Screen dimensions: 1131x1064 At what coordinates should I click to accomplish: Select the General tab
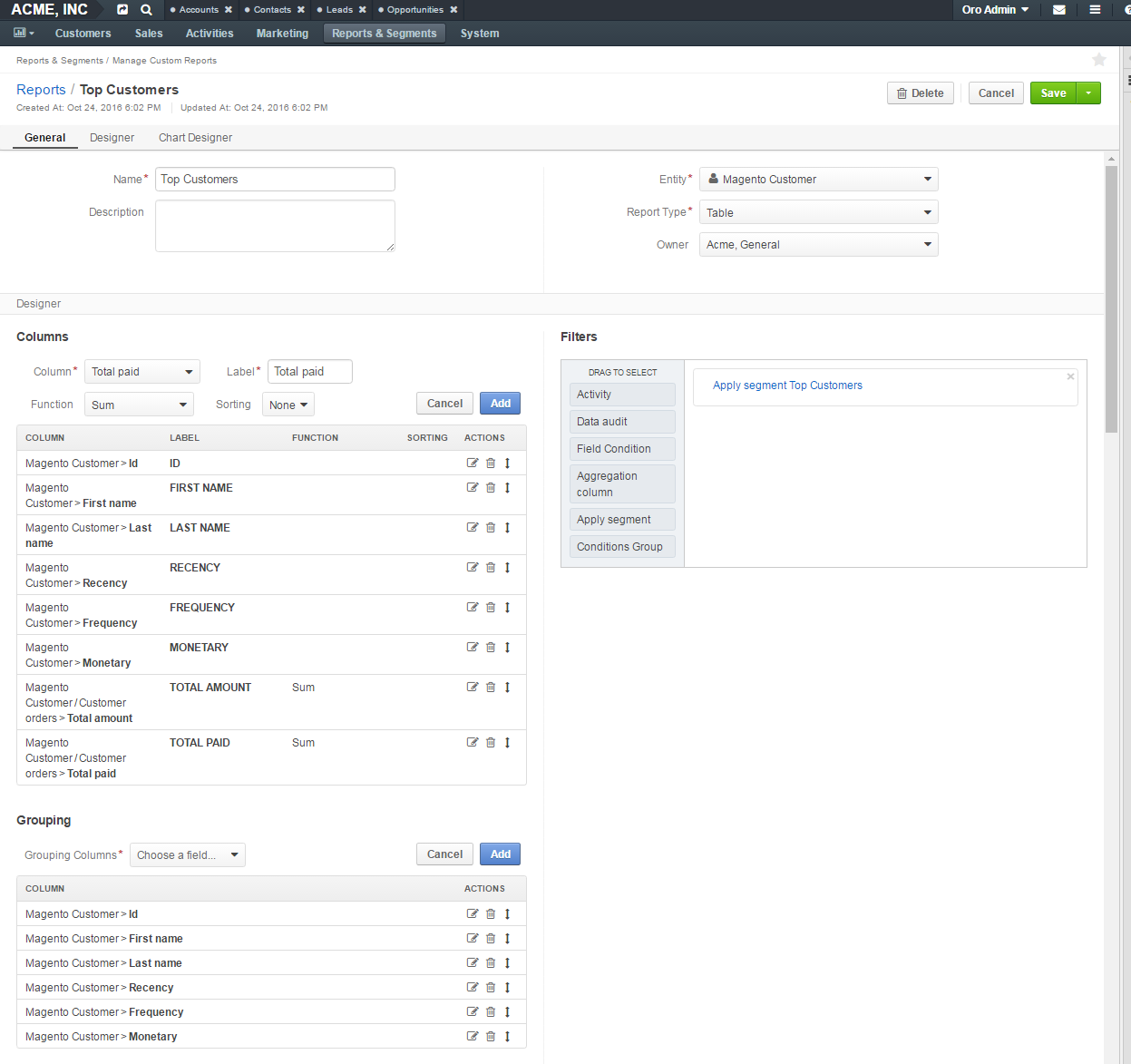(x=45, y=138)
